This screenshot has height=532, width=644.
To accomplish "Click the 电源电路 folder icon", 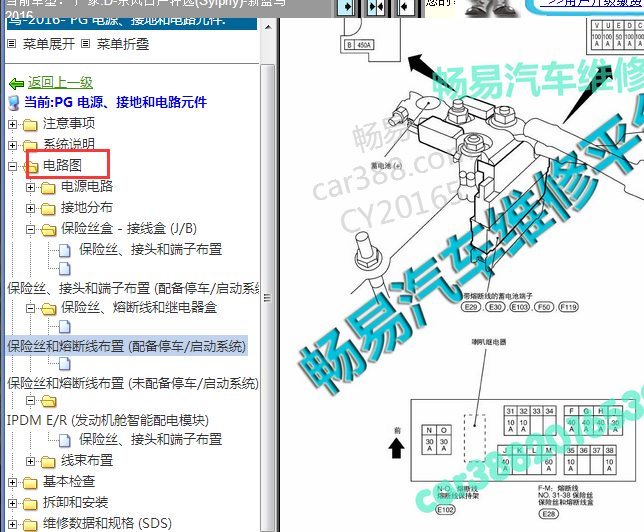I will [x=48, y=188].
